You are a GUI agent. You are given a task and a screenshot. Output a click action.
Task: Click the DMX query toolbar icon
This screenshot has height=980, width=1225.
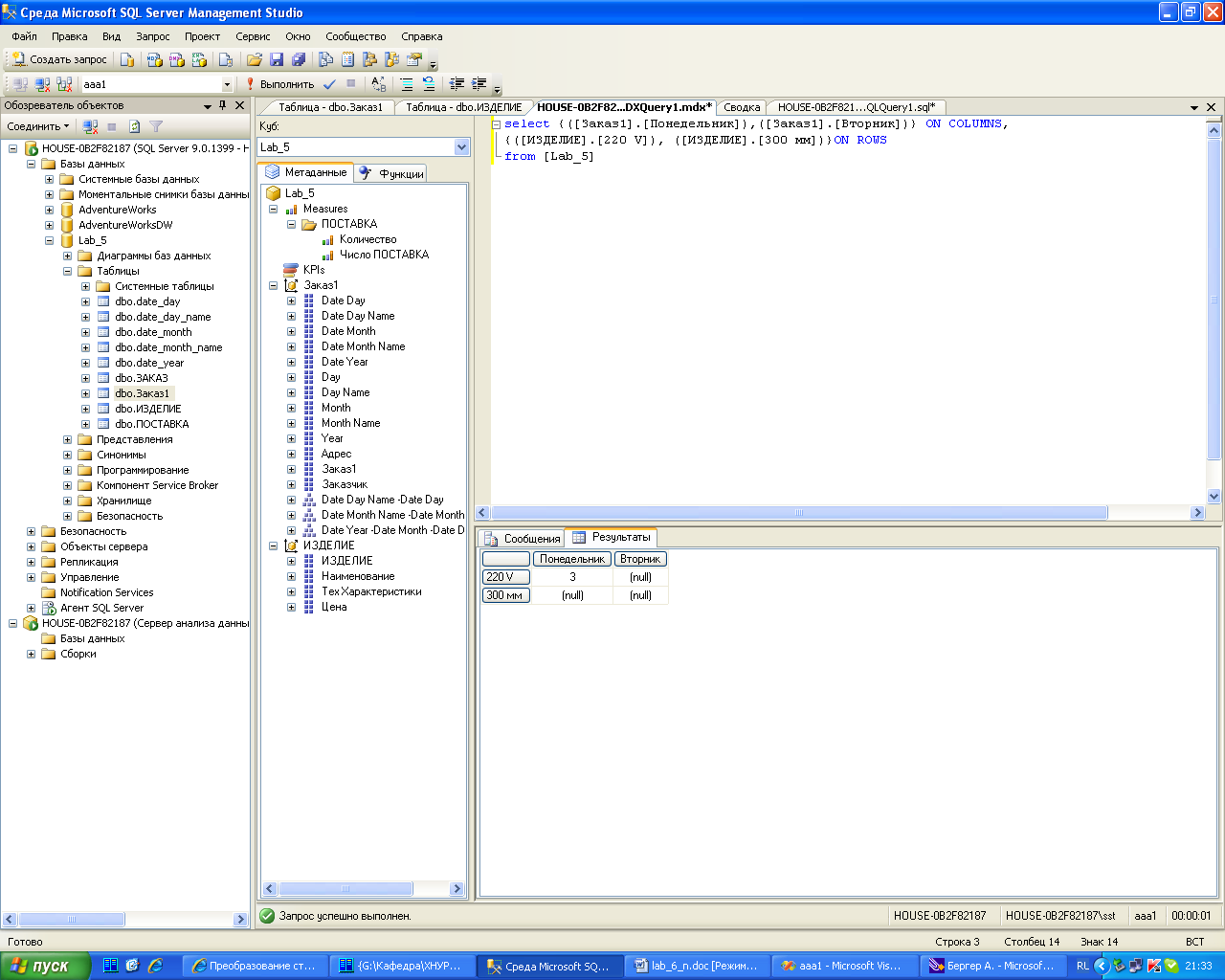point(177,59)
